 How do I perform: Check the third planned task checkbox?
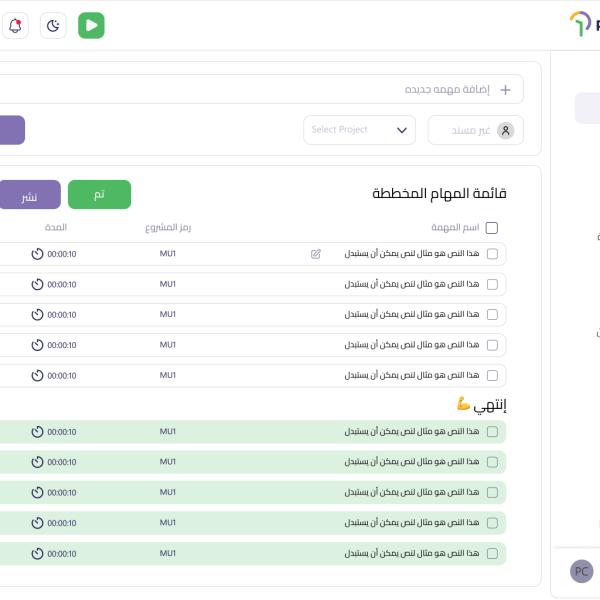click(x=492, y=315)
